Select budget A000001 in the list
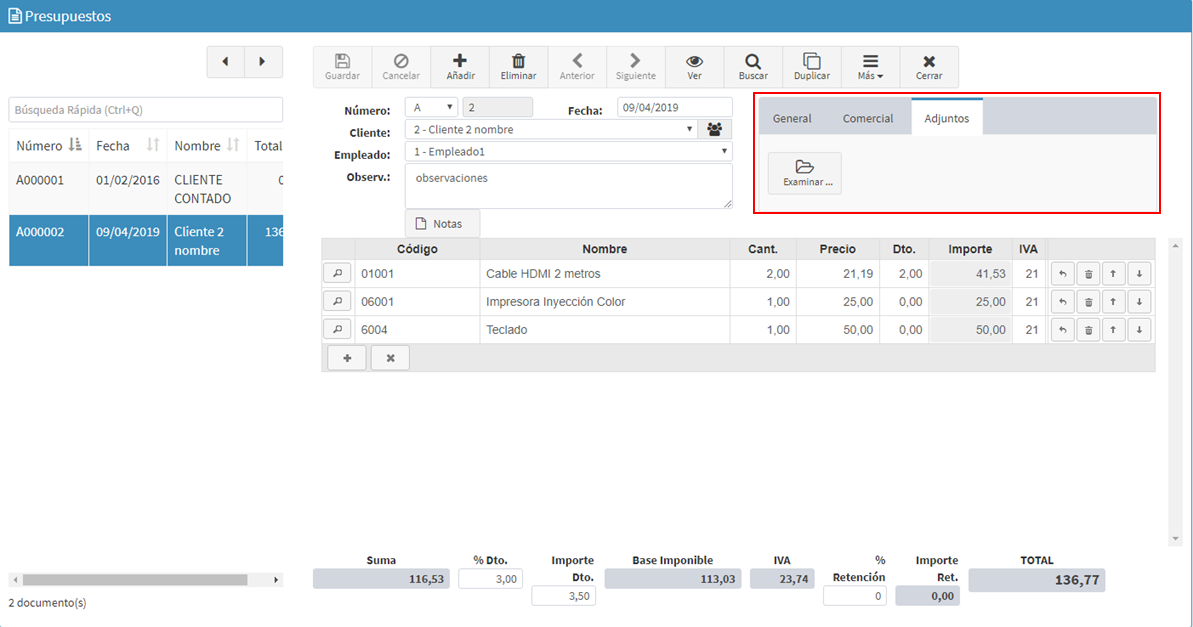1193x627 pixels. click(145, 189)
